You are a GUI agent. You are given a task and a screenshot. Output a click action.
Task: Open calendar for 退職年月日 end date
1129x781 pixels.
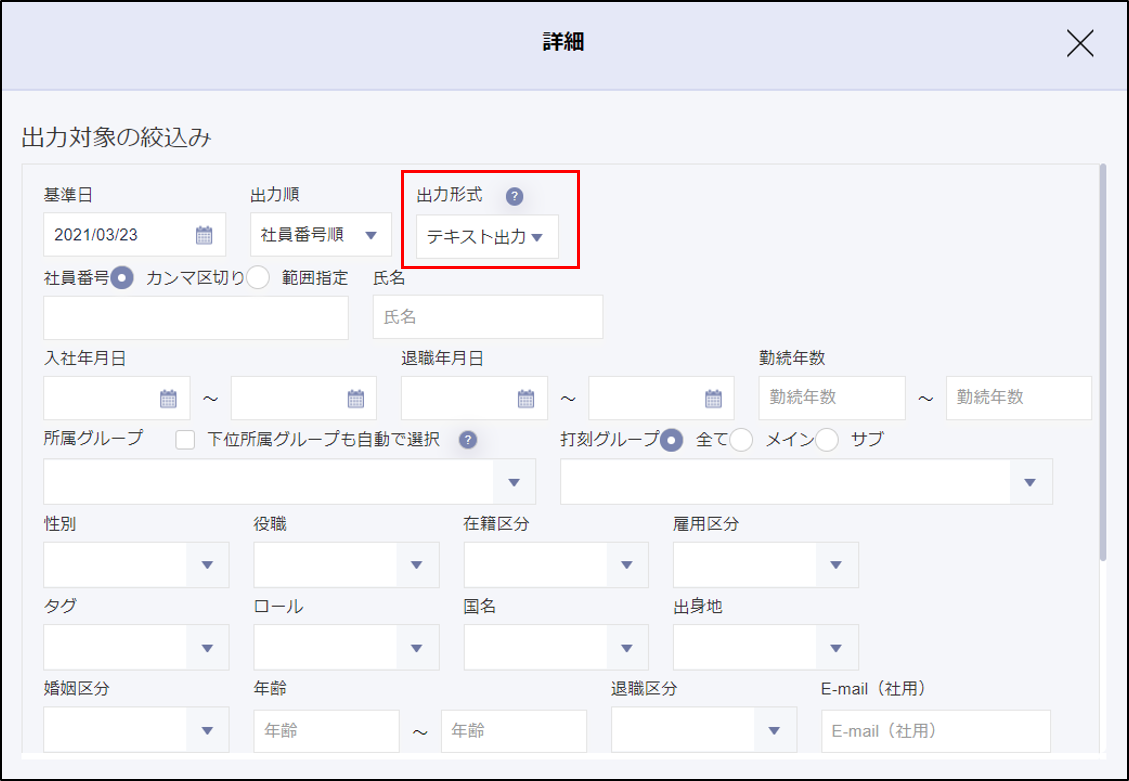click(x=713, y=398)
